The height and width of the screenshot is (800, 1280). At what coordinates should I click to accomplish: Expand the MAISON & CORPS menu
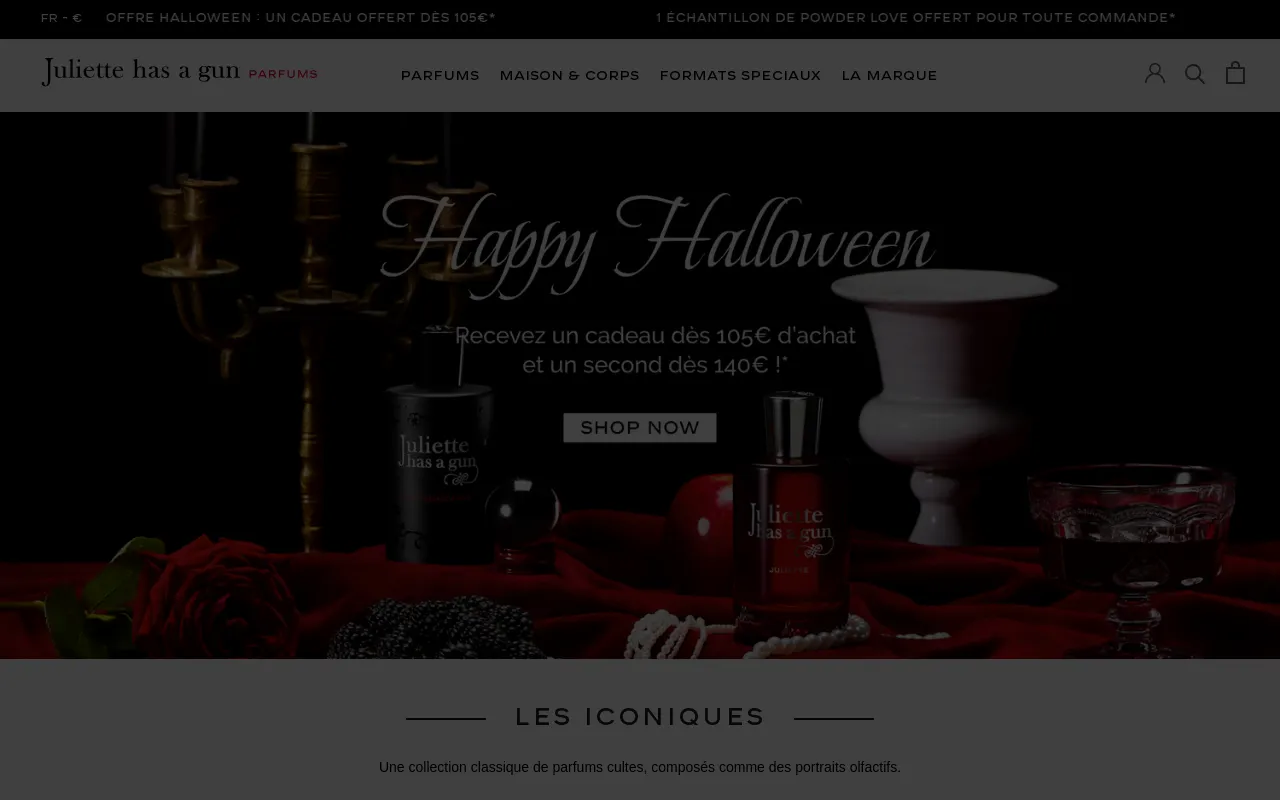pyautogui.click(x=569, y=76)
